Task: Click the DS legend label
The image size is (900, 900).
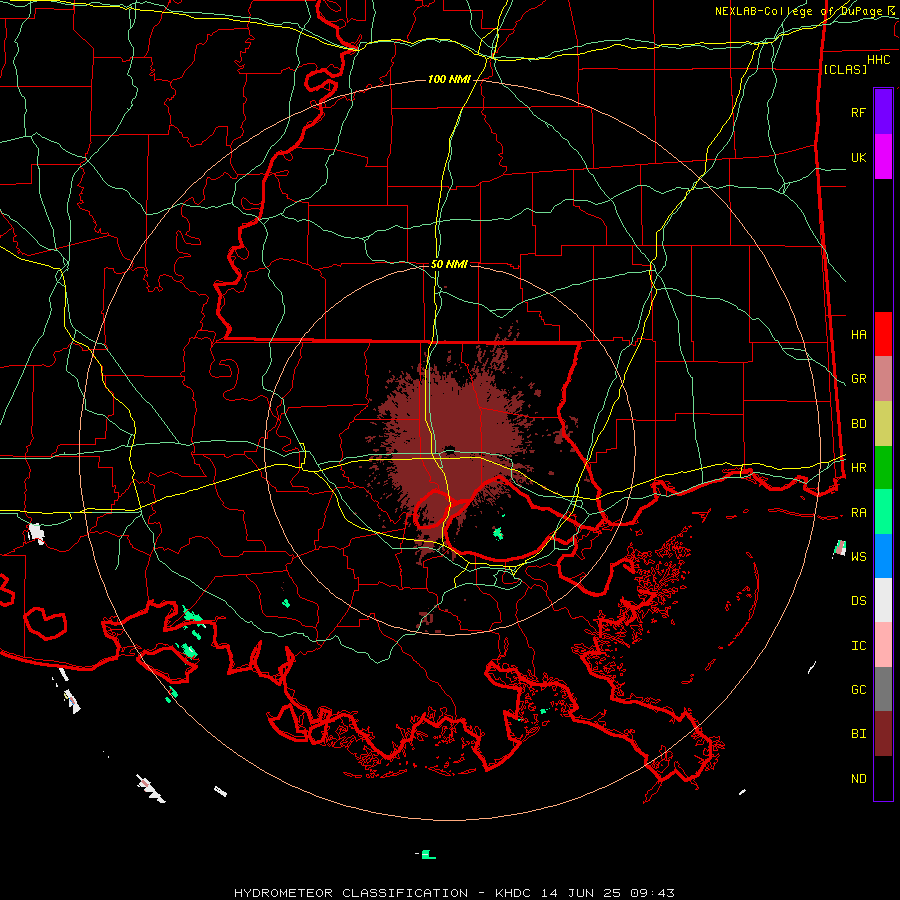Action: (858, 601)
